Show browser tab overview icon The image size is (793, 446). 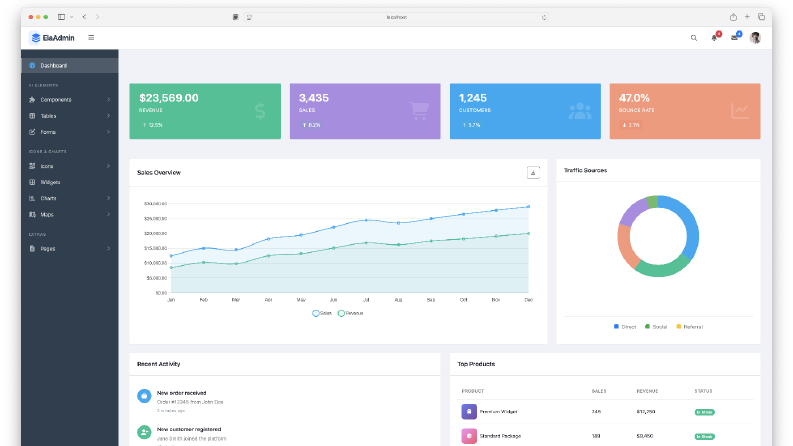[x=761, y=17]
